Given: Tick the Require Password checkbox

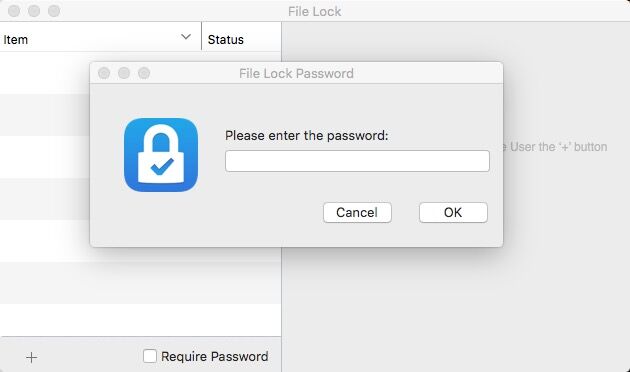Looking at the screenshot, I should [x=150, y=356].
